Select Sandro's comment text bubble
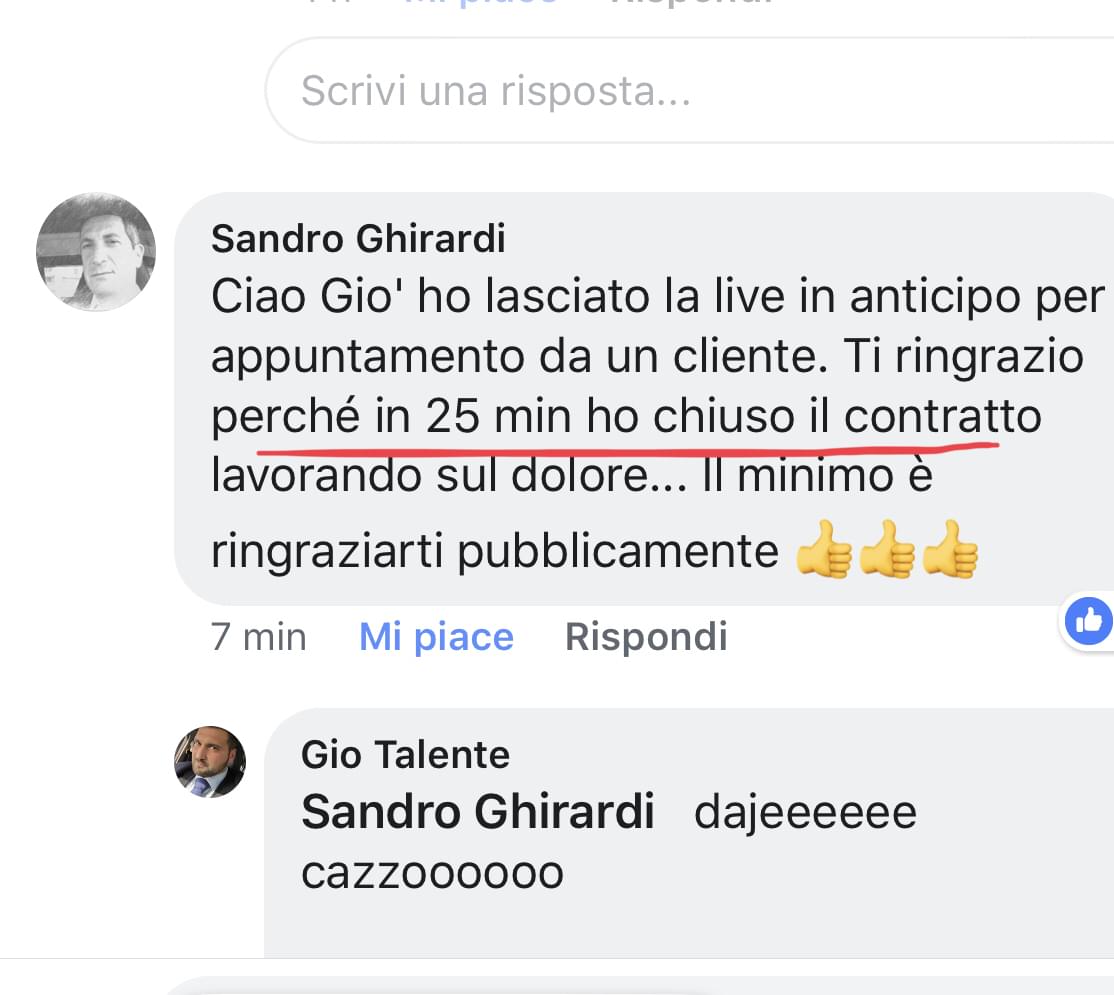 tap(644, 398)
